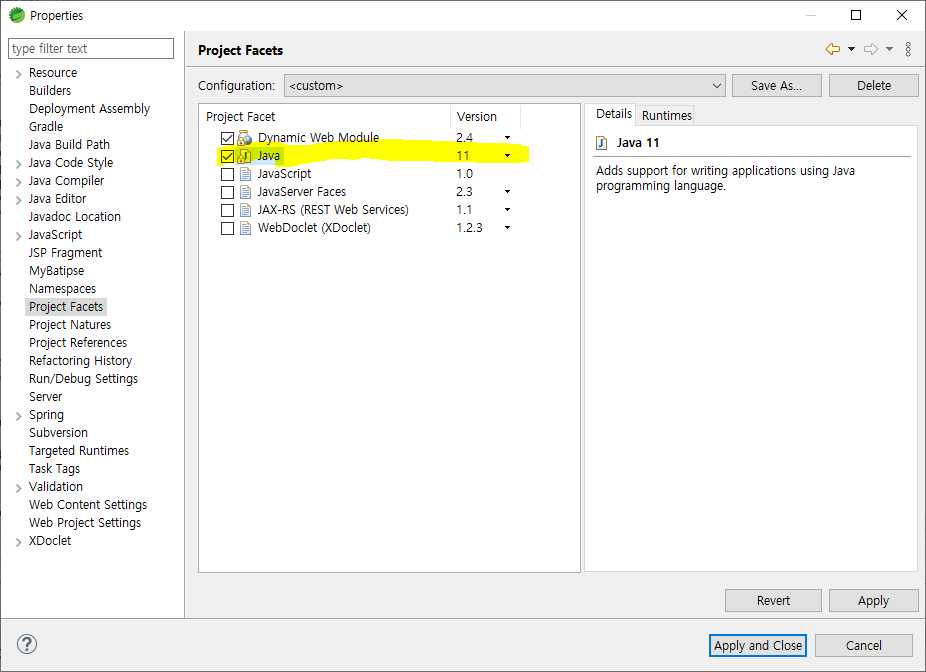This screenshot has height=672, width=926.
Task: Open JavaServer Faces version dropdown
Action: (507, 192)
